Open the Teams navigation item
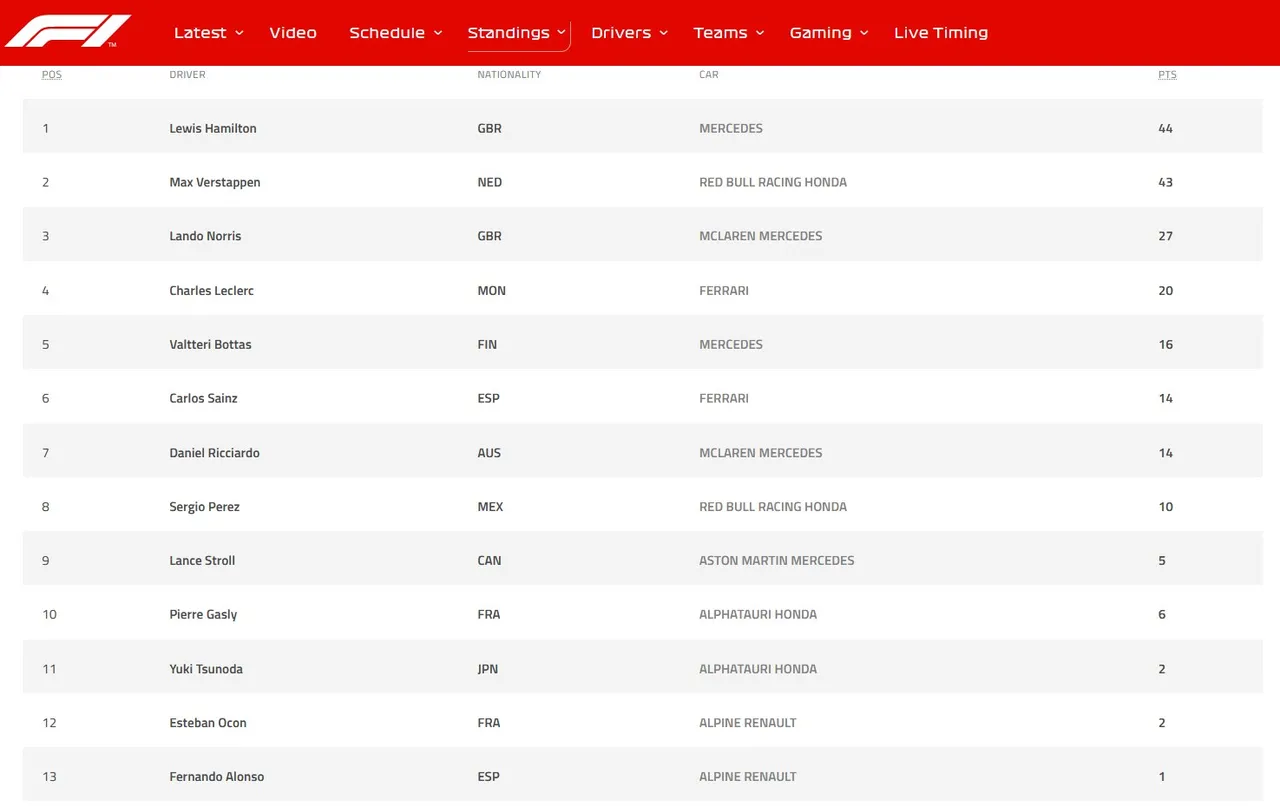The width and height of the screenshot is (1280, 806). [x=721, y=33]
